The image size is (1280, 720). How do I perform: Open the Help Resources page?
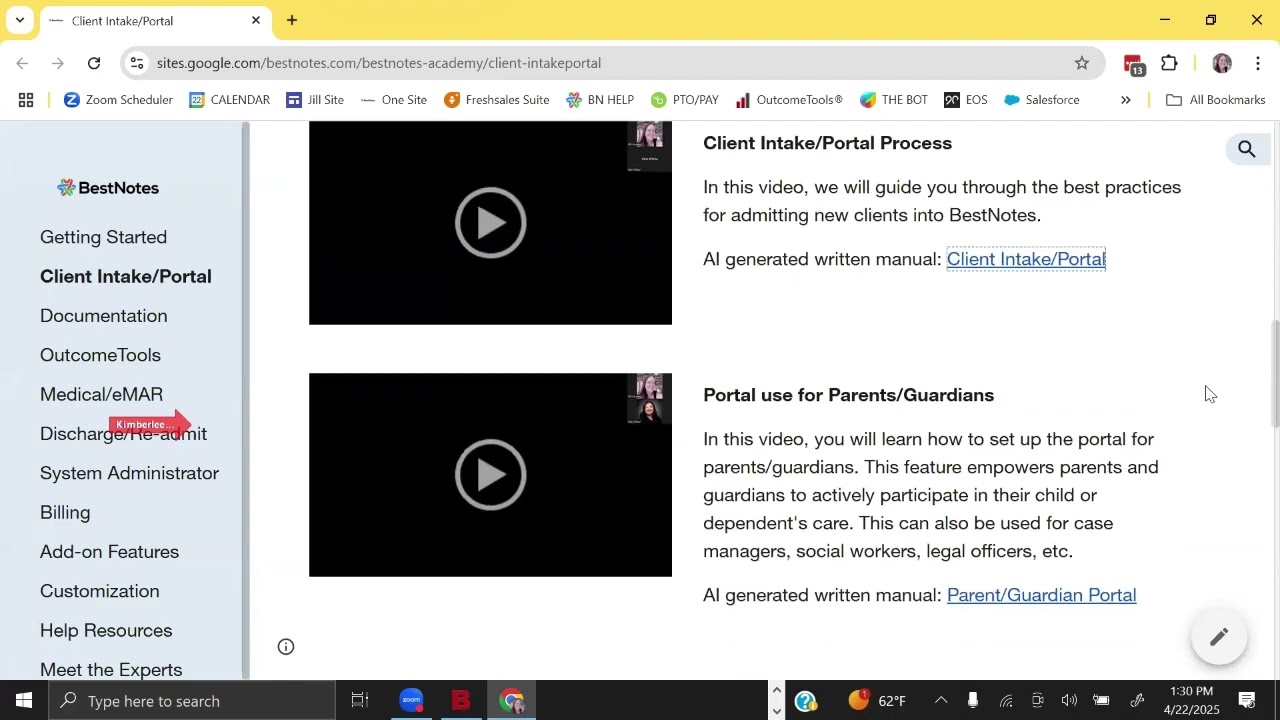coord(106,631)
